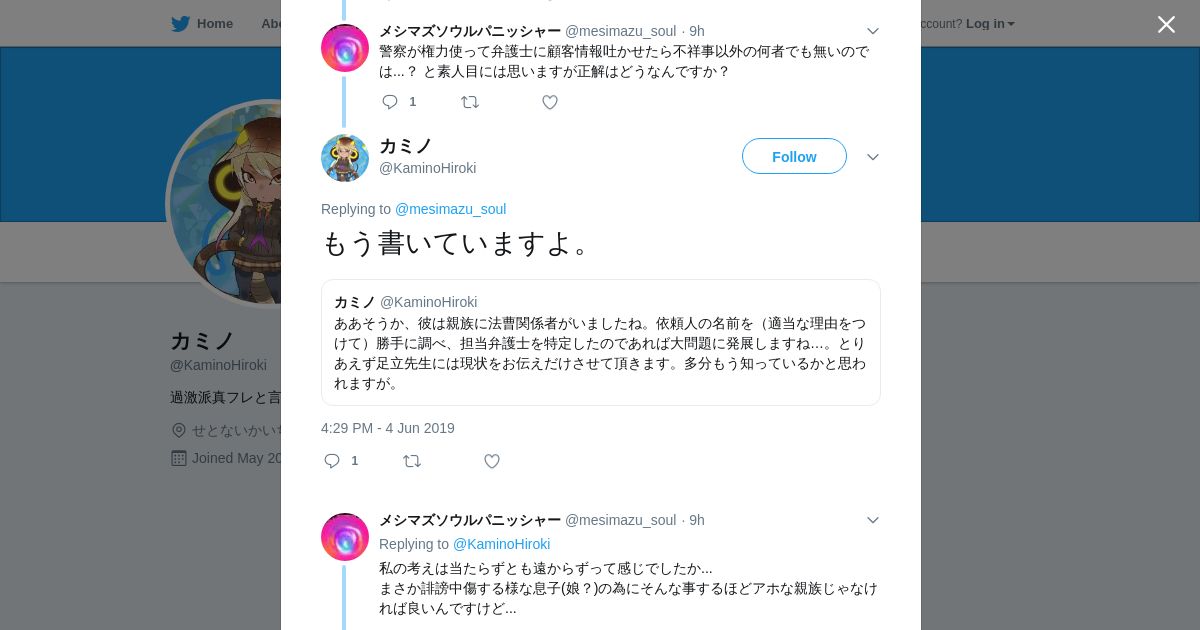Click reply icon under カミノ's main tweet
The width and height of the screenshot is (1200, 630).
pyautogui.click(x=332, y=461)
